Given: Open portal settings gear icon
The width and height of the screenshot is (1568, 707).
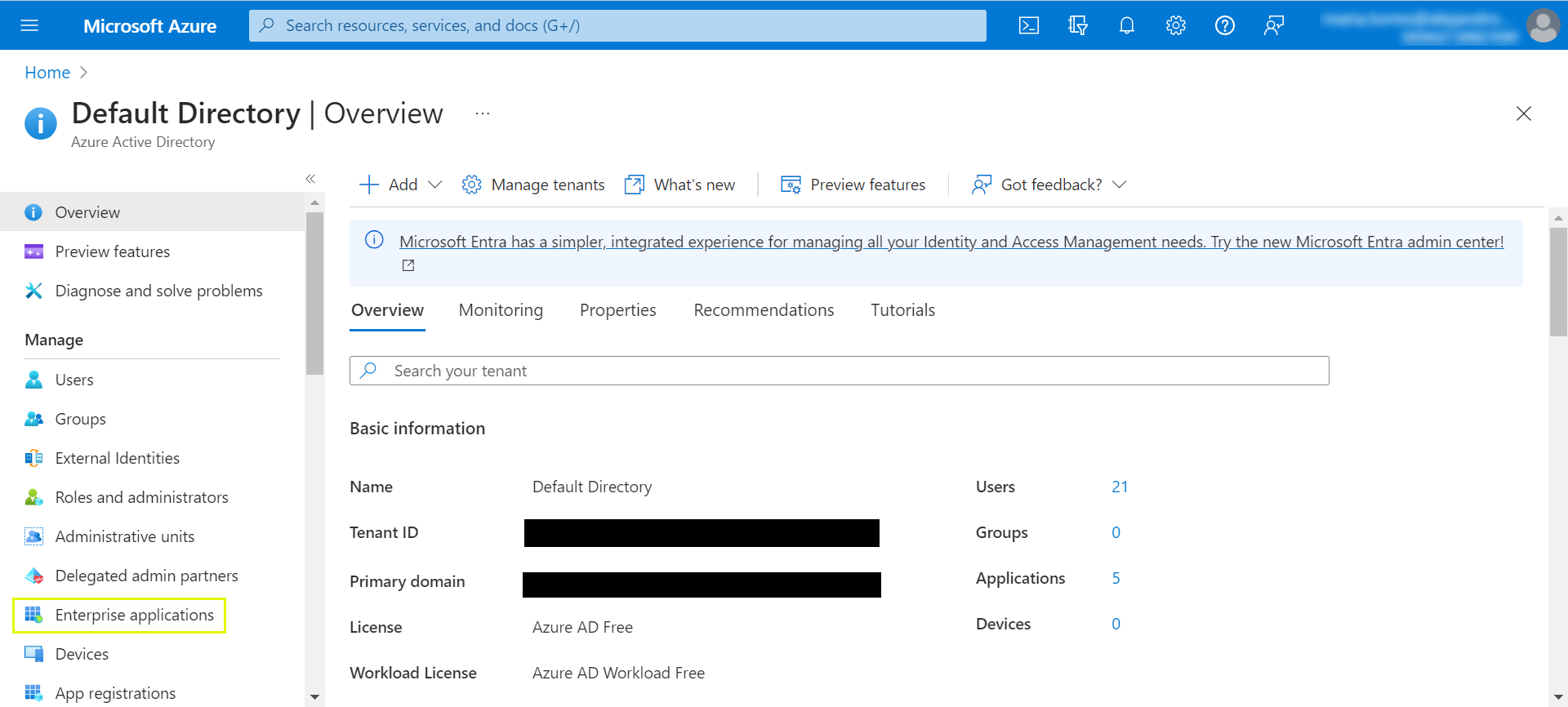Looking at the screenshot, I should click(1176, 25).
